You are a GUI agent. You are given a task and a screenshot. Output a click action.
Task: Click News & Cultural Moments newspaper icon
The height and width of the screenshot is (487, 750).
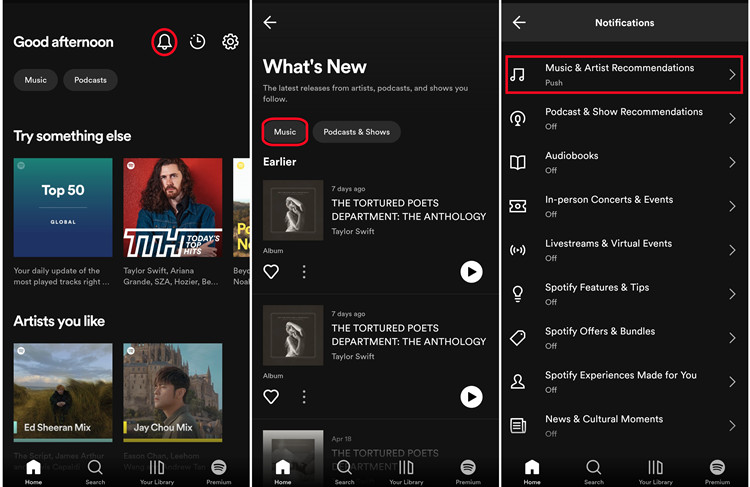[518, 425]
